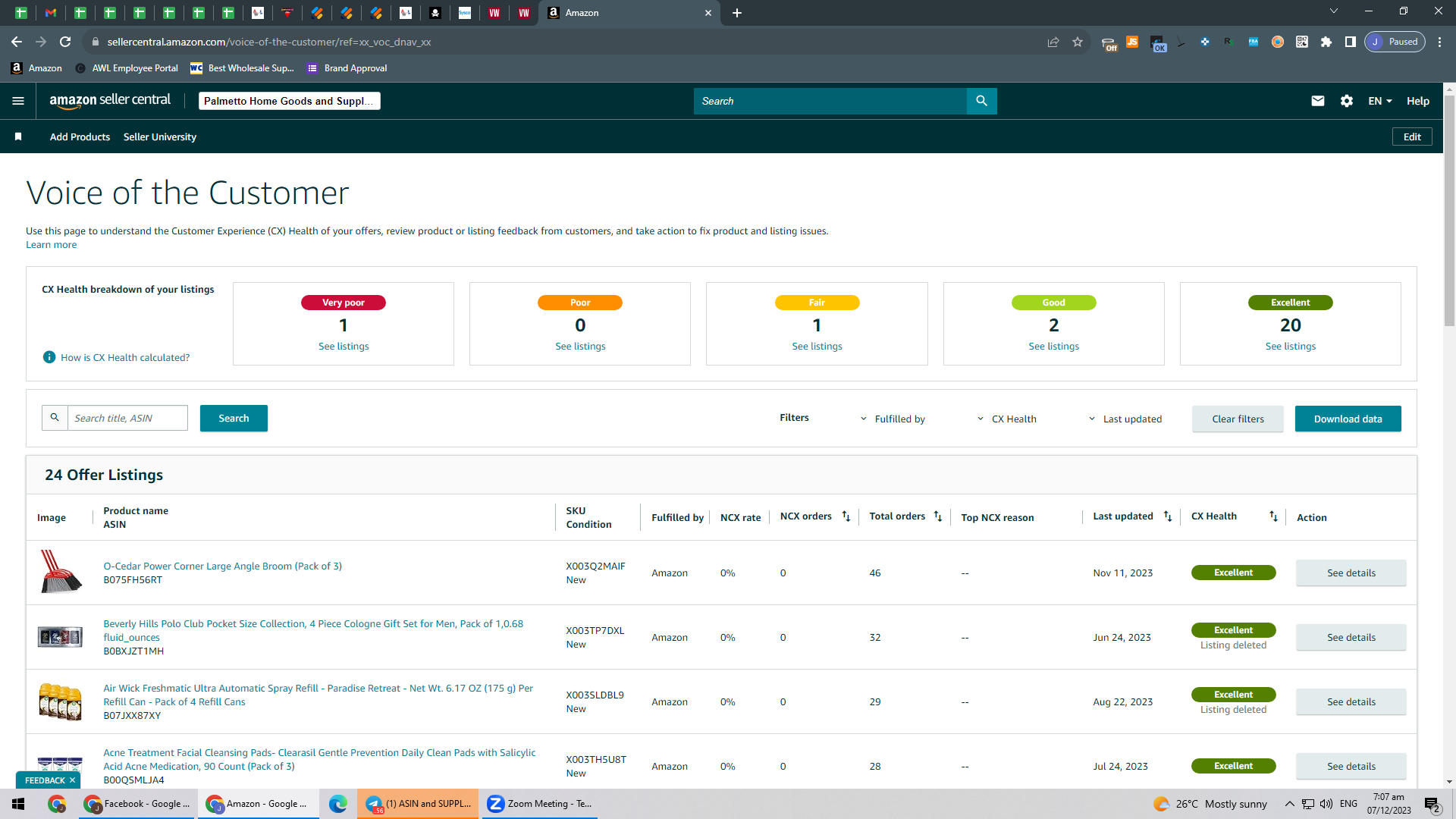The image size is (1456, 819).
Task: Bookmark this page with star icon
Action: point(1078,42)
